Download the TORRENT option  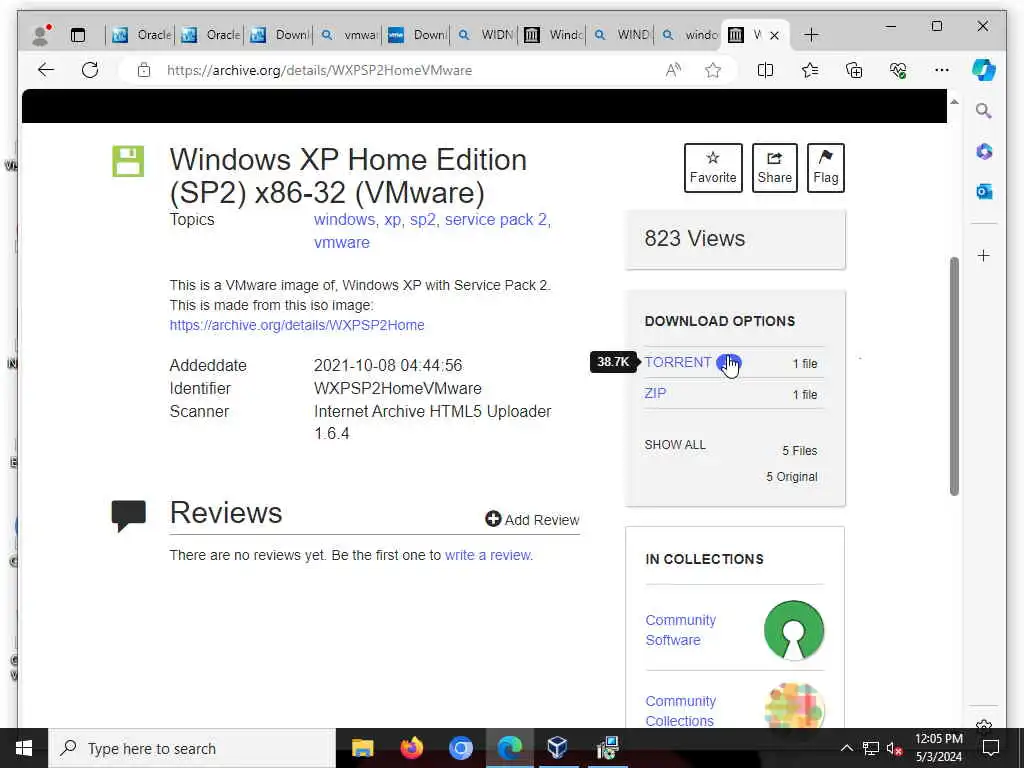678,362
